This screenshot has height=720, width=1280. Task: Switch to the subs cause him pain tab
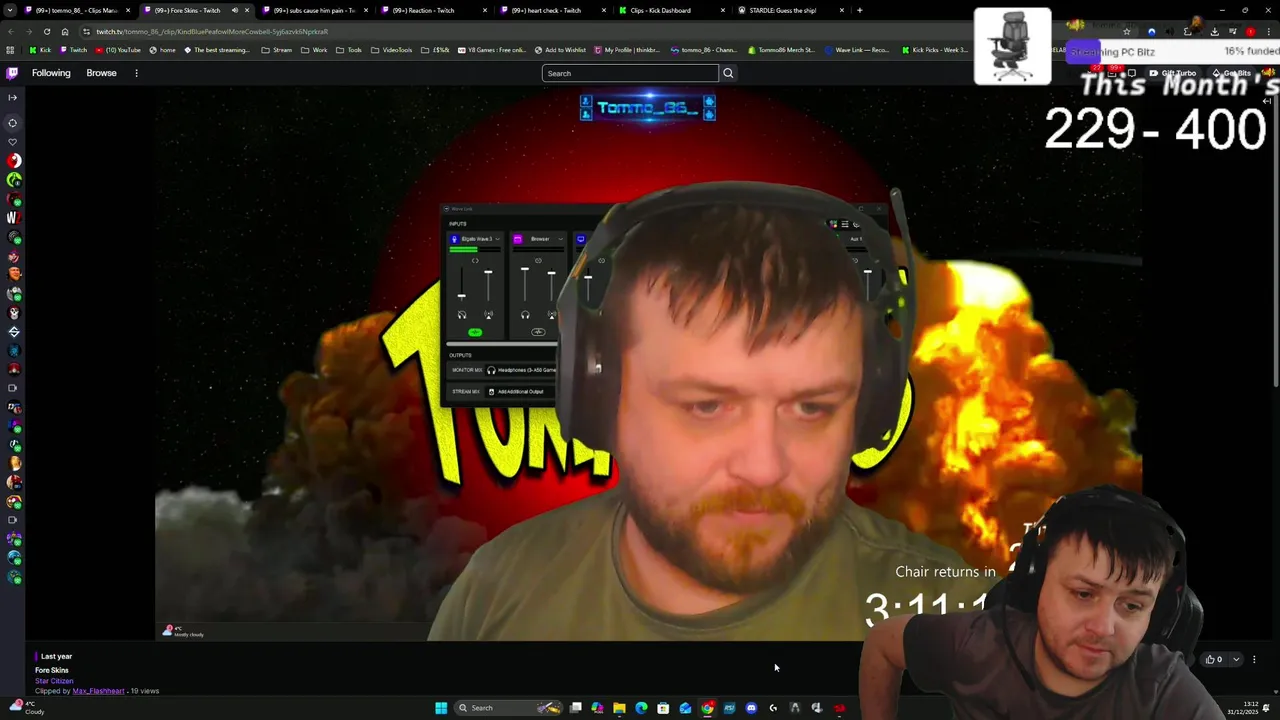pos(315,10)
